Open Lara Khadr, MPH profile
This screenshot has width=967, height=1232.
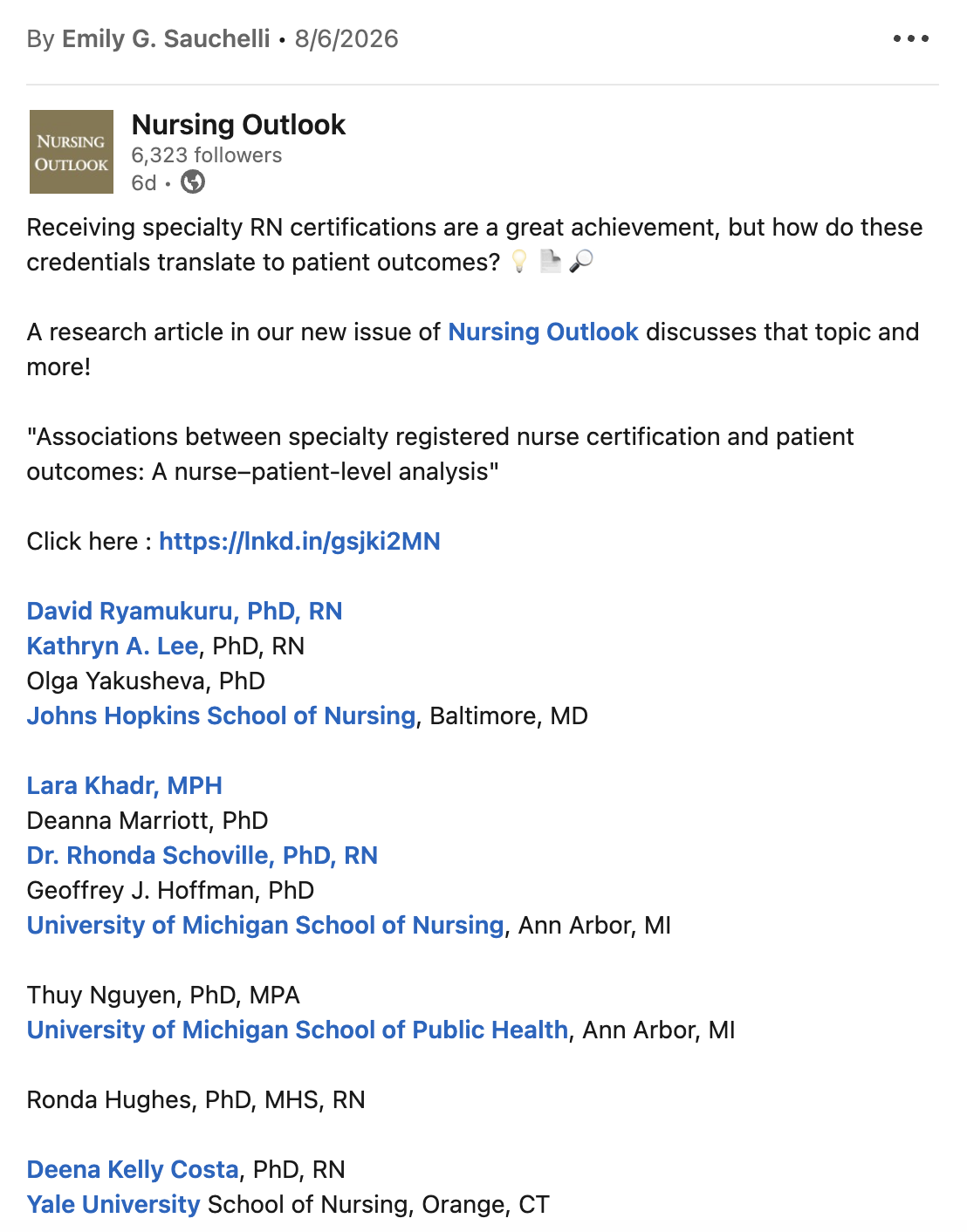[124, 785]
